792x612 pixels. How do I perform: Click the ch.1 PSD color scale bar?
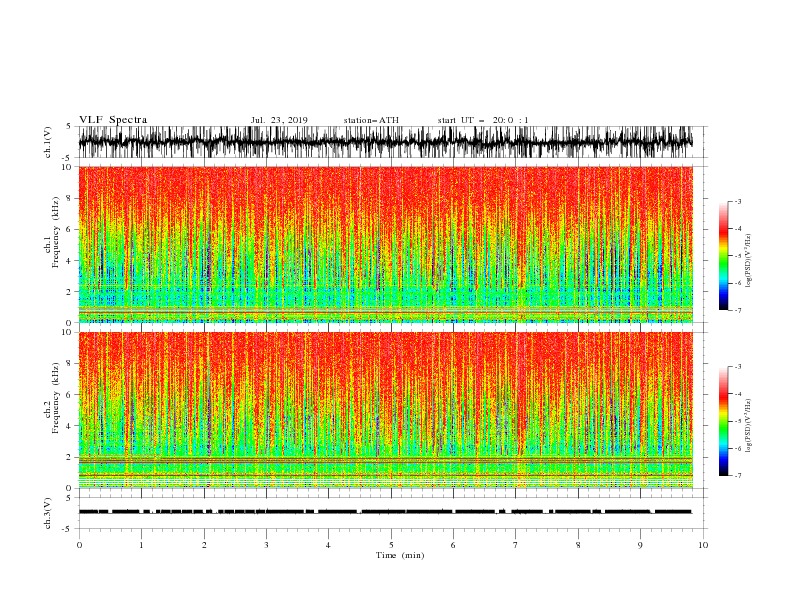point(723,256)
